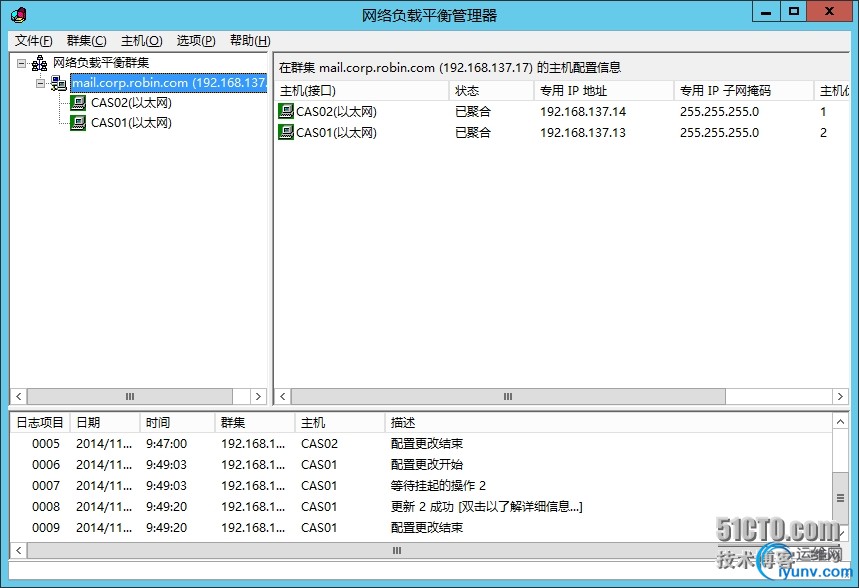This screenshot has height=588, width=859.
Task: Sort by 主机(接口) column header
Action: [362, 90]
